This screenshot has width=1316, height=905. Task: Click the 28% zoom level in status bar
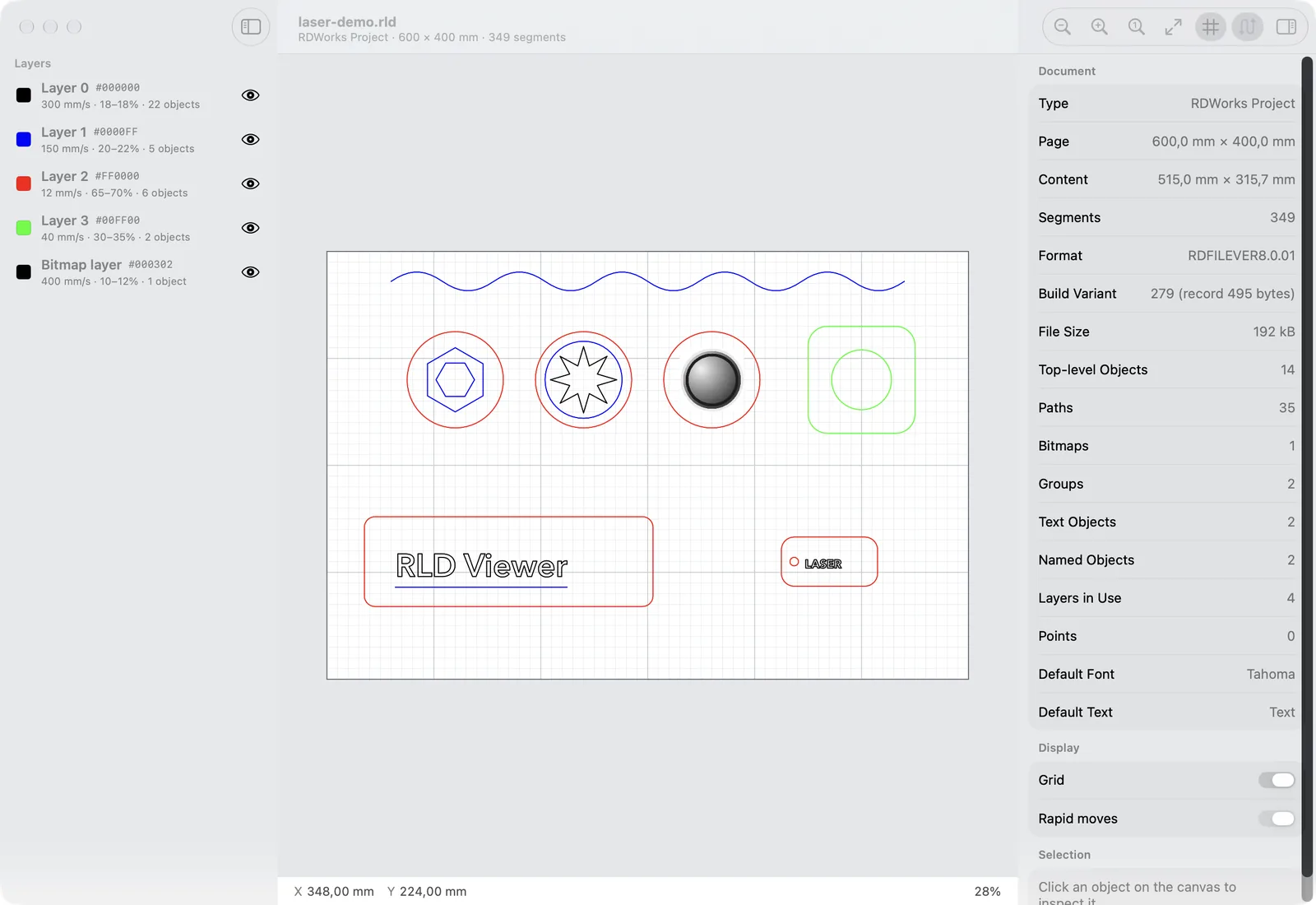pyautogui.click(x=987, y=892)
